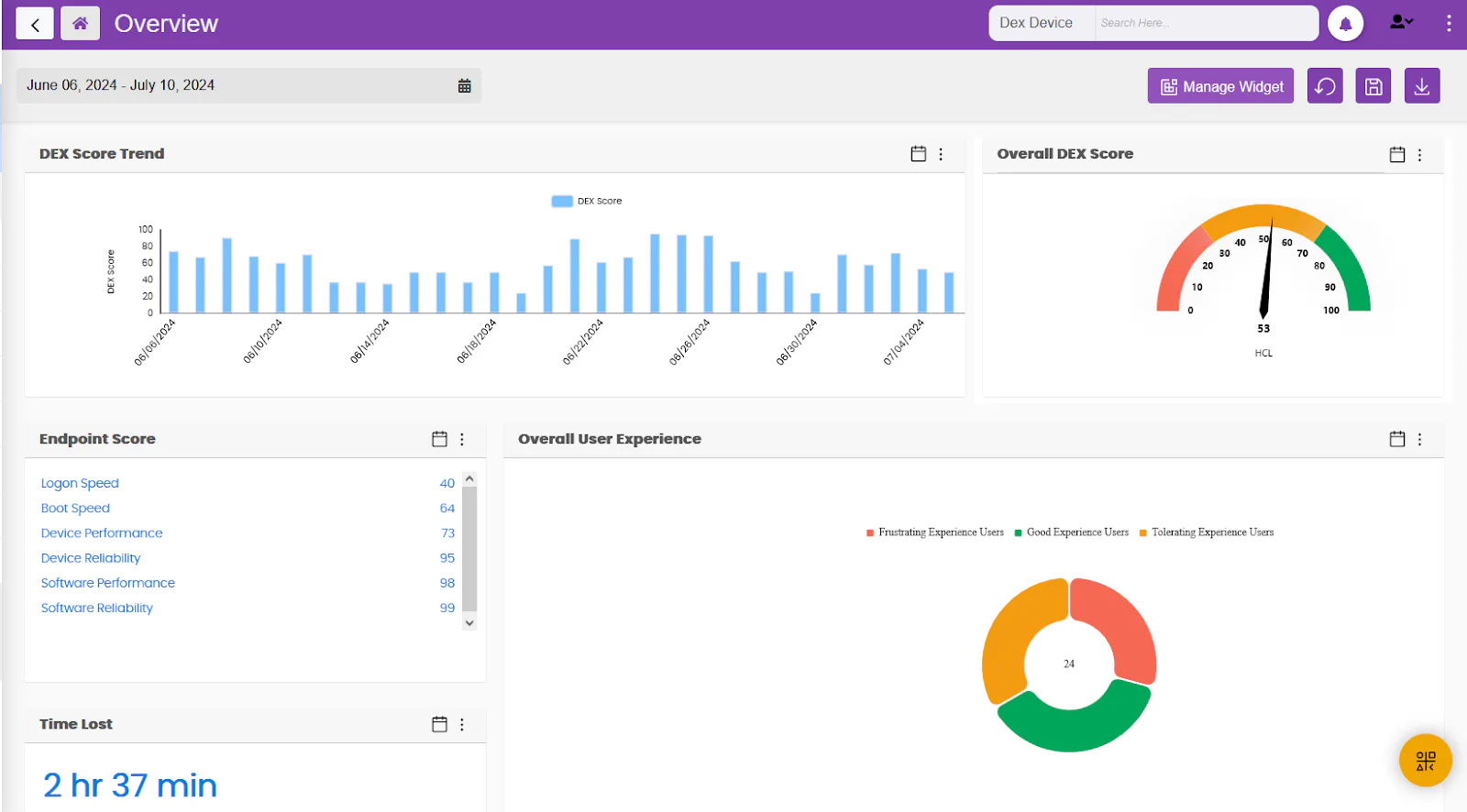Open the Software Performance link
This screenshot has width=1467, height=812.
[x=108, y=582]
